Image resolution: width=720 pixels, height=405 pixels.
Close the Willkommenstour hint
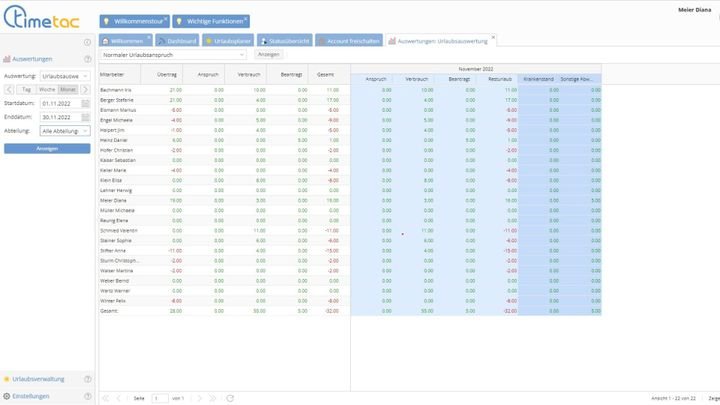(x=164, y=16)
